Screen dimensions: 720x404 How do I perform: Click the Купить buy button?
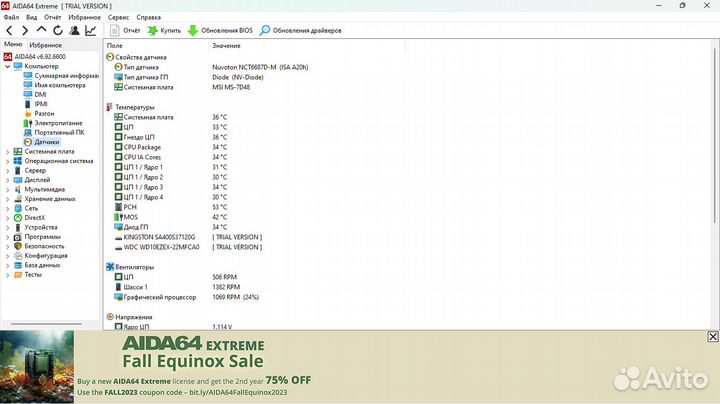(x=163, y=30)
